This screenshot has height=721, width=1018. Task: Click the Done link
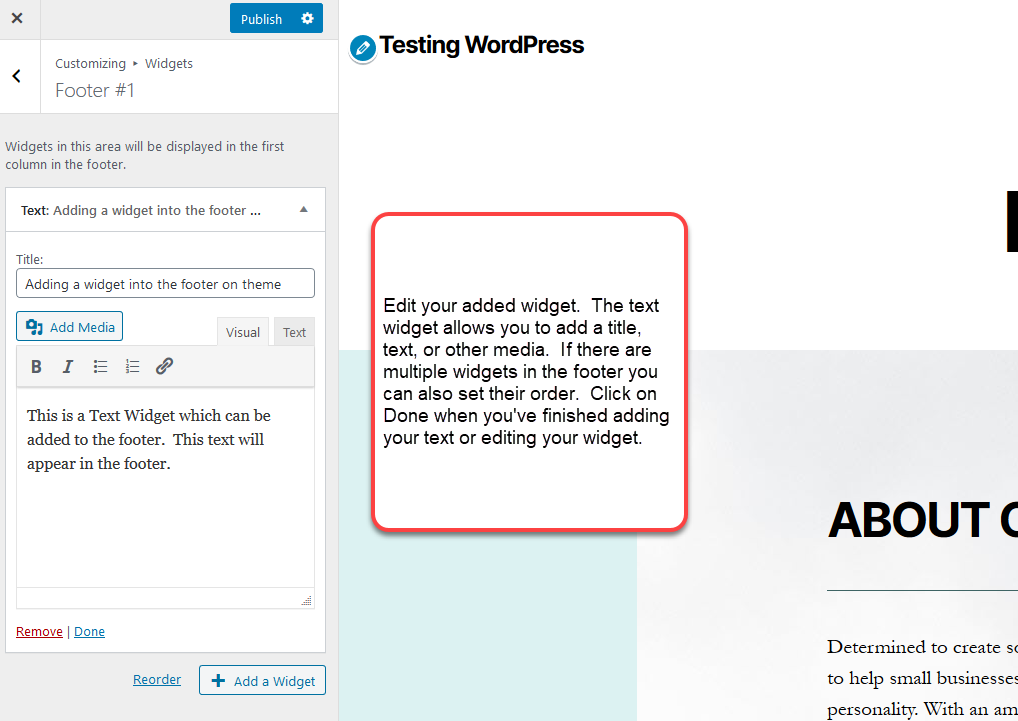tap(89, 631)
